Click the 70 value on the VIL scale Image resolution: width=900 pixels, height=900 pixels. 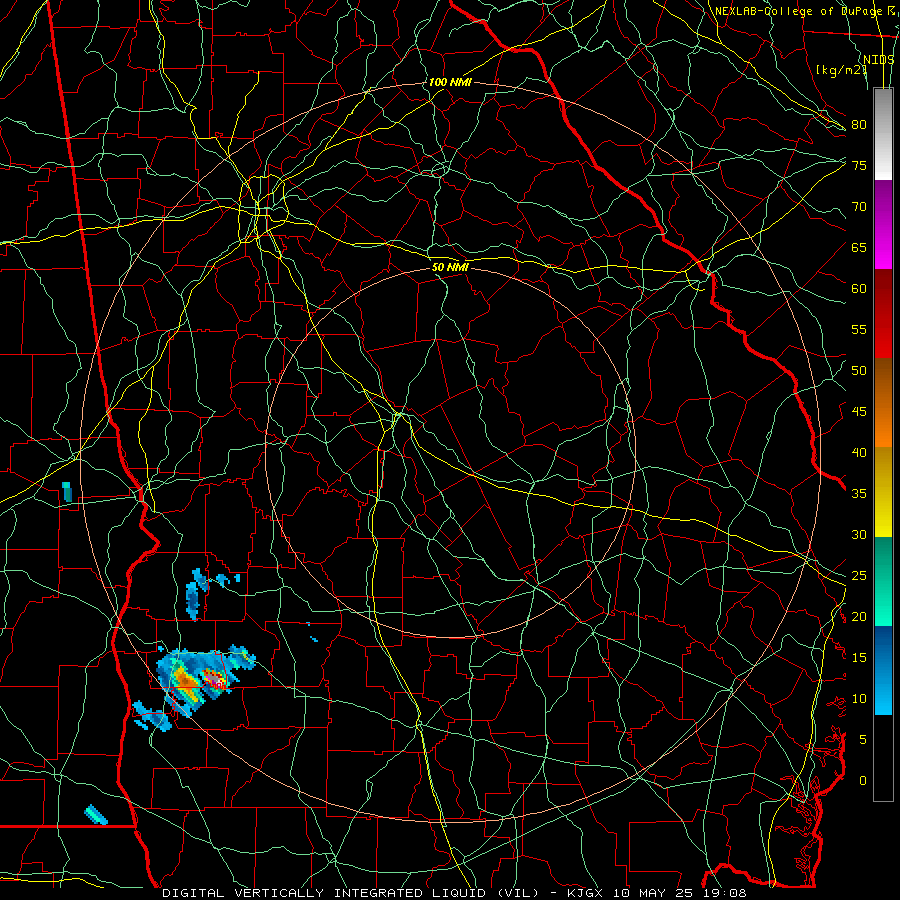pyautogui.click(x=859, y=207)
